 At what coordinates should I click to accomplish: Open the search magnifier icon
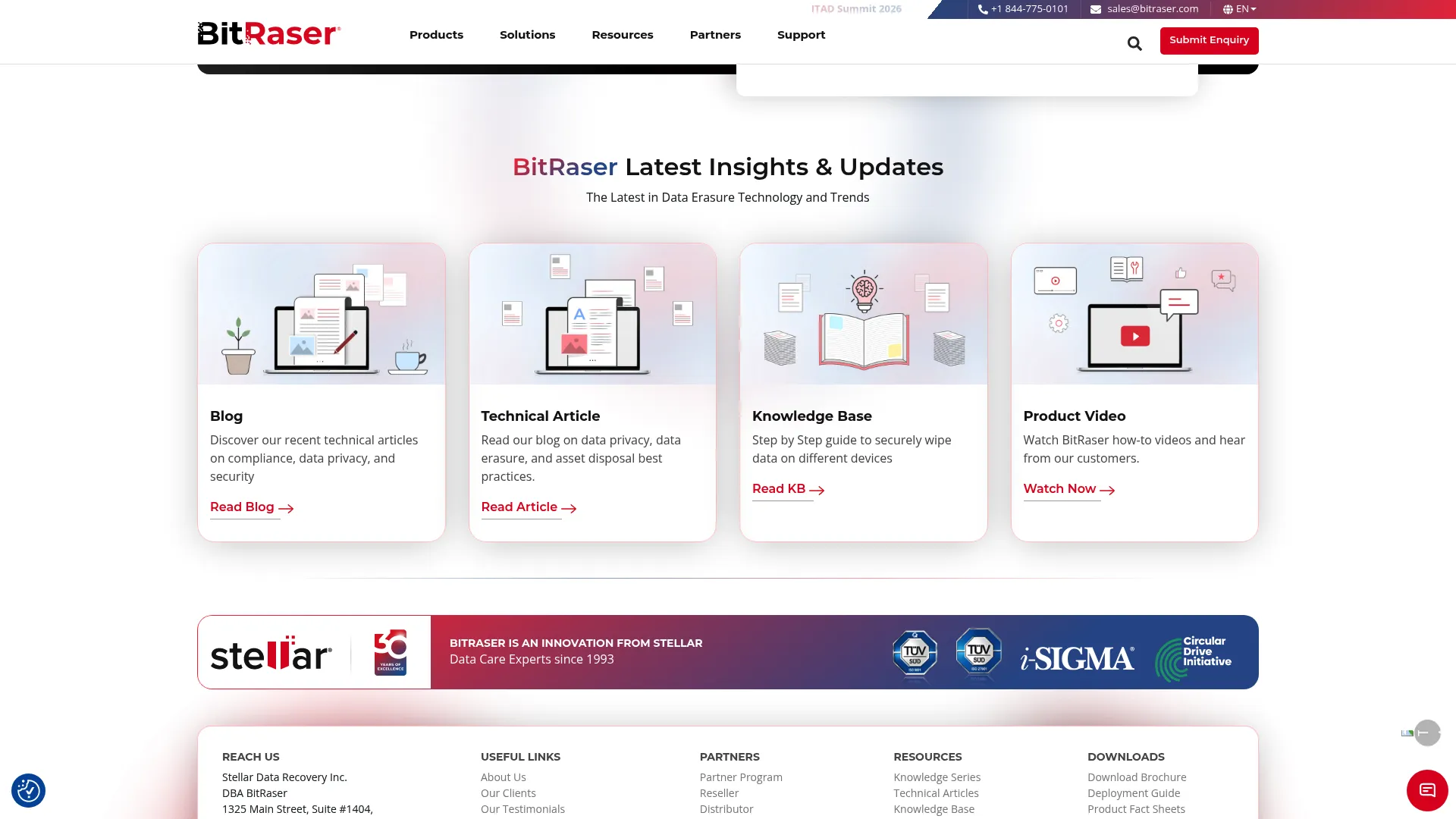pyautogui.click(x=1134, y=43)
